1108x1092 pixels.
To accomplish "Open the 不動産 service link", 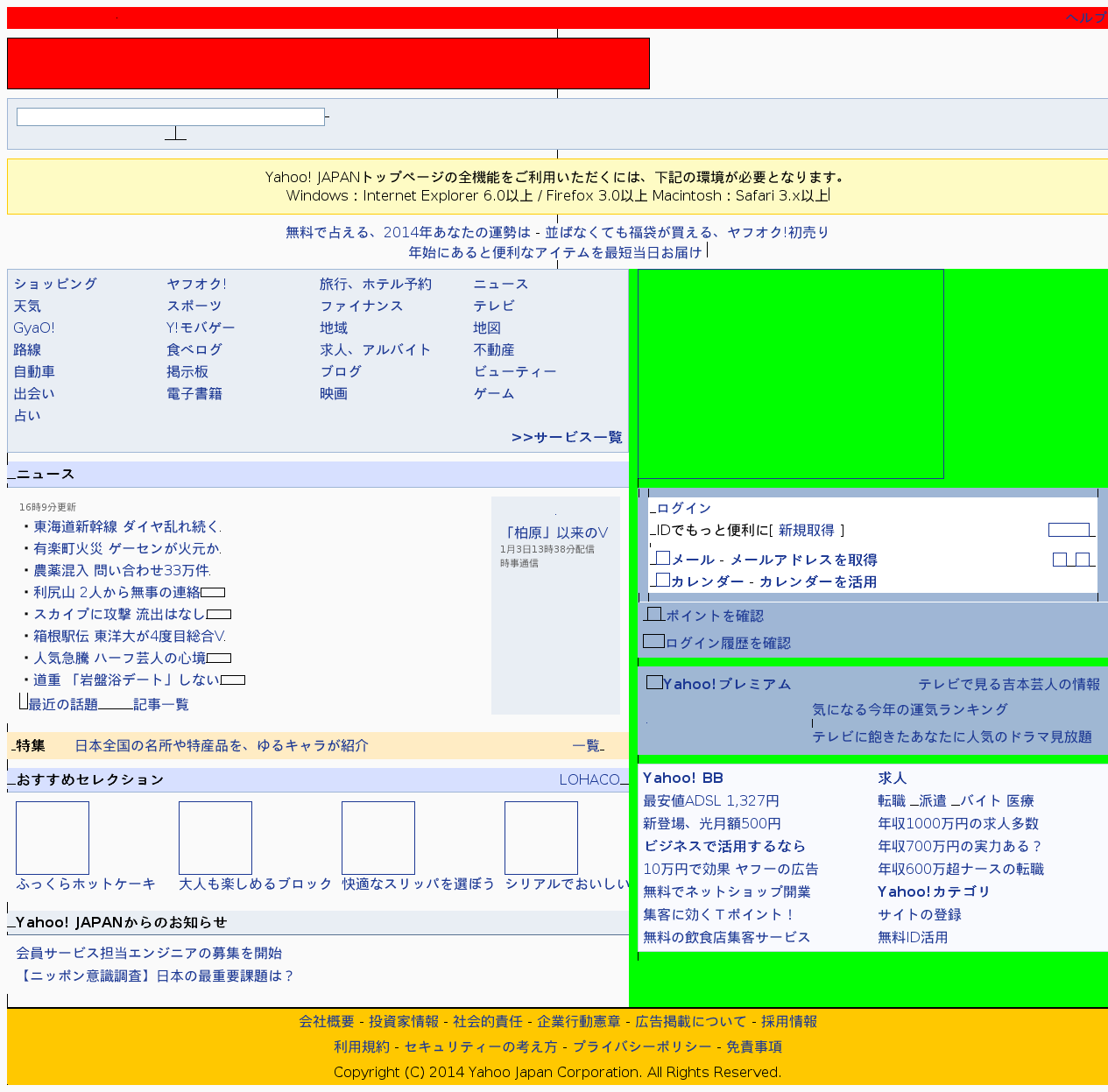I will click(x=494, y=349).
